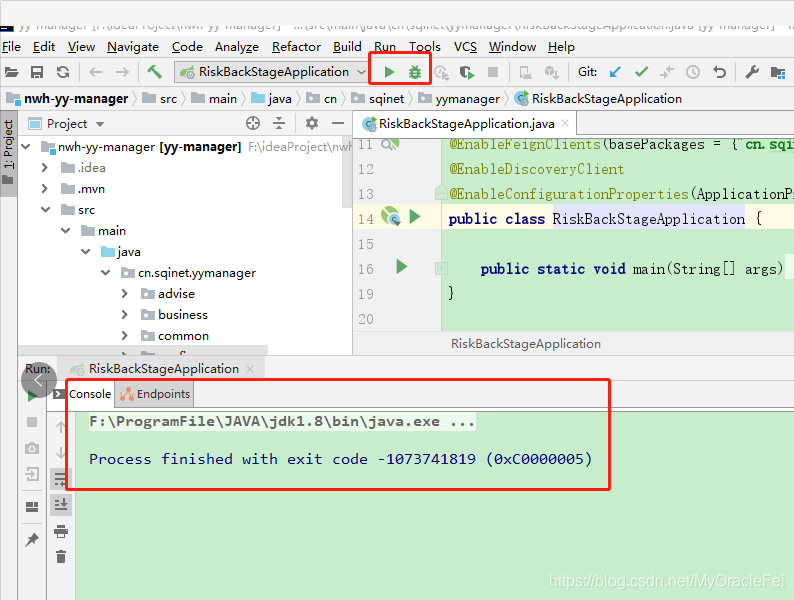Click the Git Show History clock icon
Screen dimensions: 794x600
click(x=693, y=72)
